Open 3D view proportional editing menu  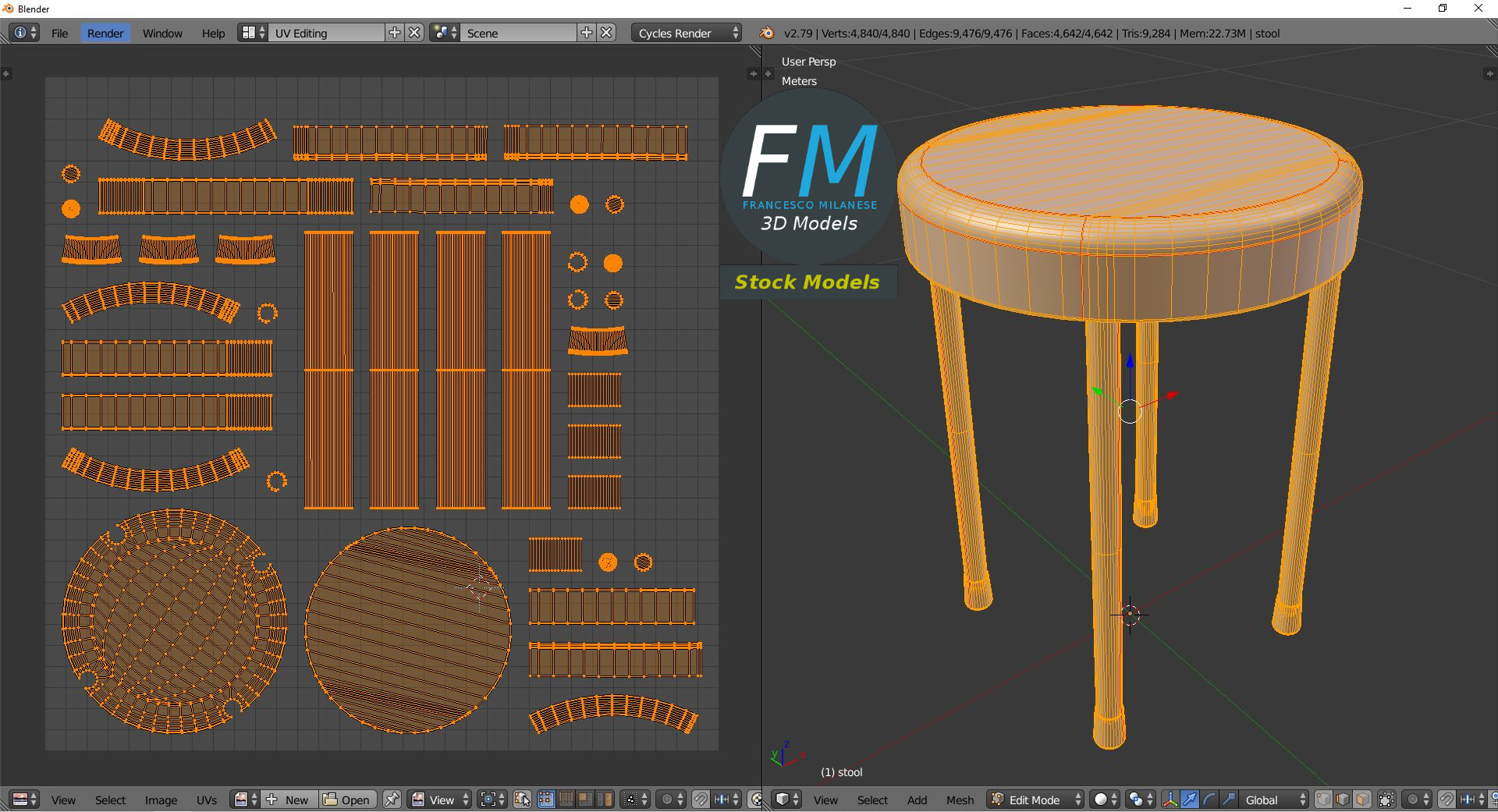[1418, 800]
